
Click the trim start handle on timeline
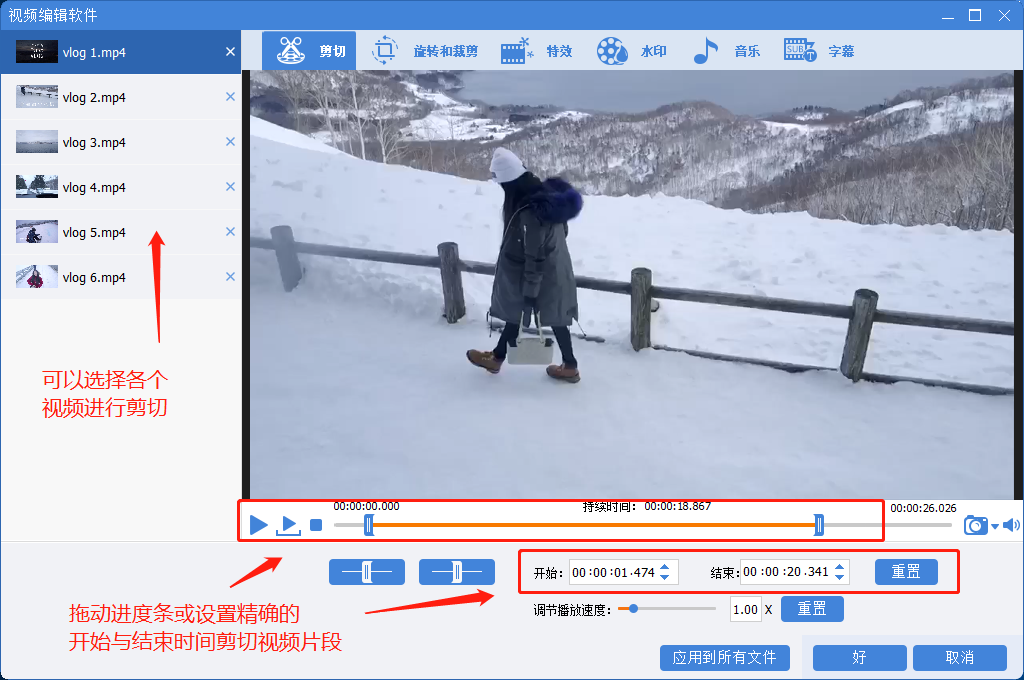(x=369, y=525)
